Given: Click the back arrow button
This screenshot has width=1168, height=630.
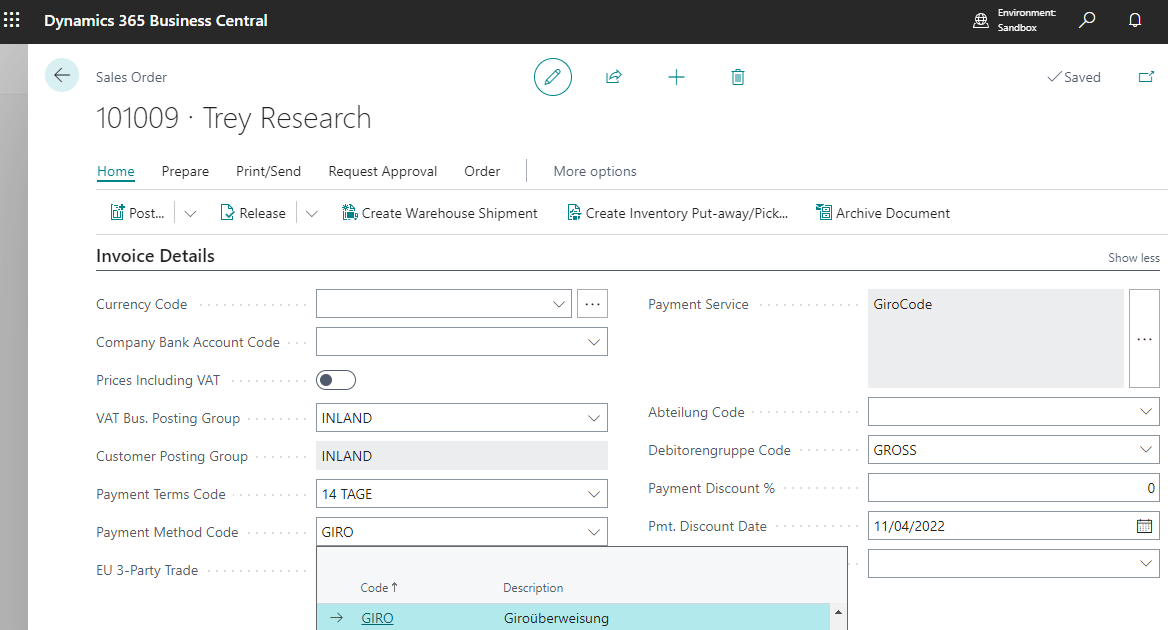Looking at the screenshot, I should (62, 76).
